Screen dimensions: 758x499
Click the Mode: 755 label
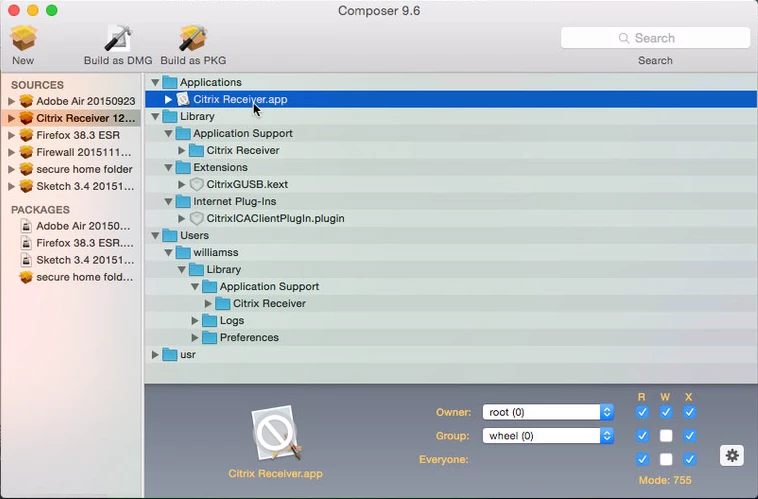coord(665,480)
